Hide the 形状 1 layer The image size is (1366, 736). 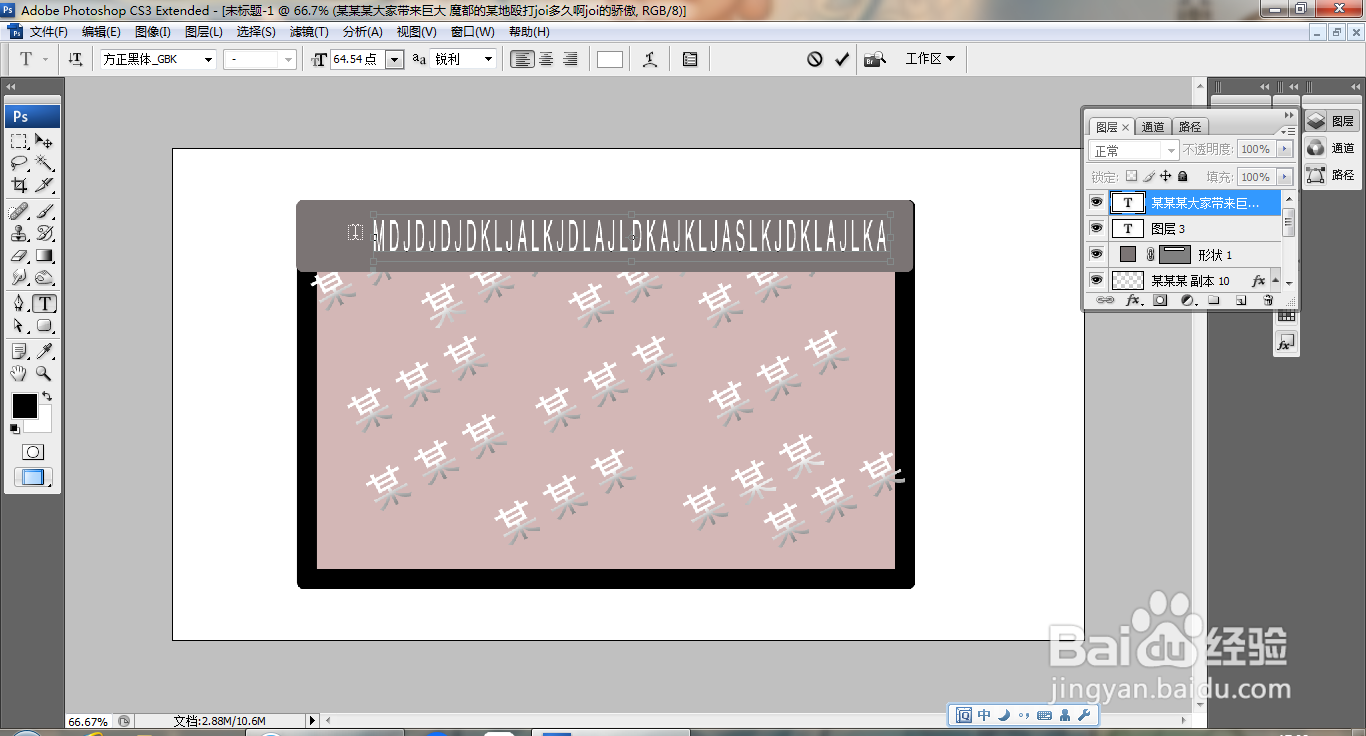[1096, 254]
